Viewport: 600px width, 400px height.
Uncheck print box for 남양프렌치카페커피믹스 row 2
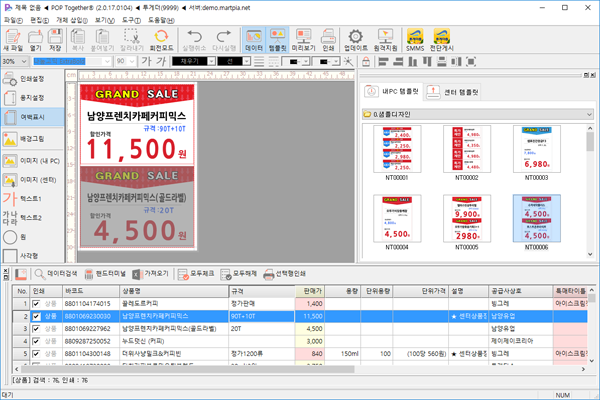[x=36, y=317]
